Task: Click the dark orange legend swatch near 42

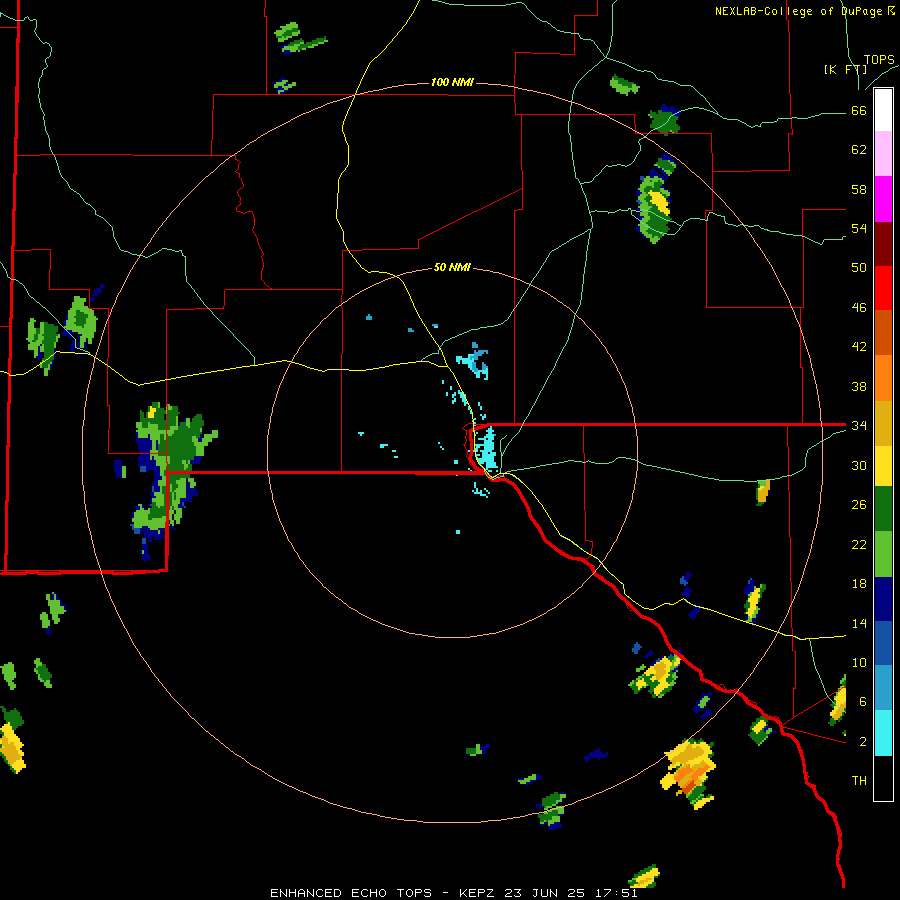Action: point(883,332)
